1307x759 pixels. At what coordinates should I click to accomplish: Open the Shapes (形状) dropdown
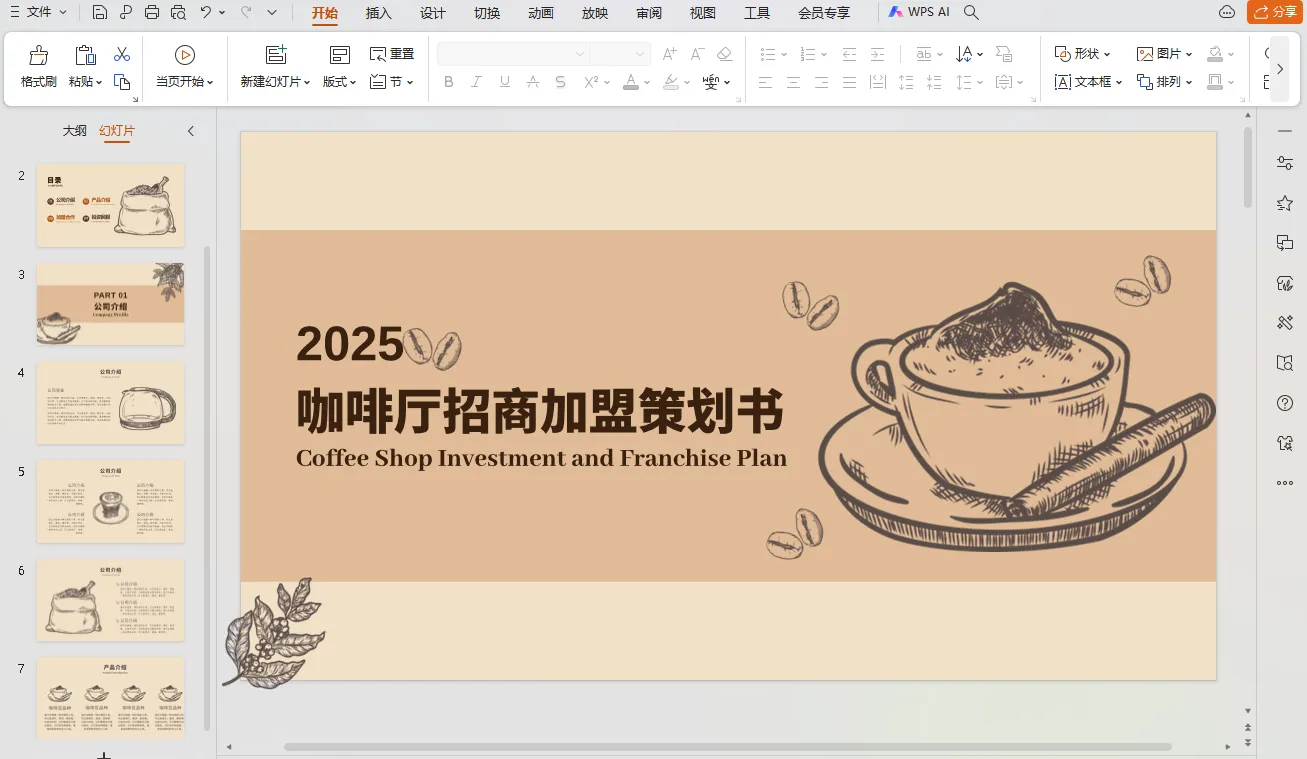point(1083,54)
